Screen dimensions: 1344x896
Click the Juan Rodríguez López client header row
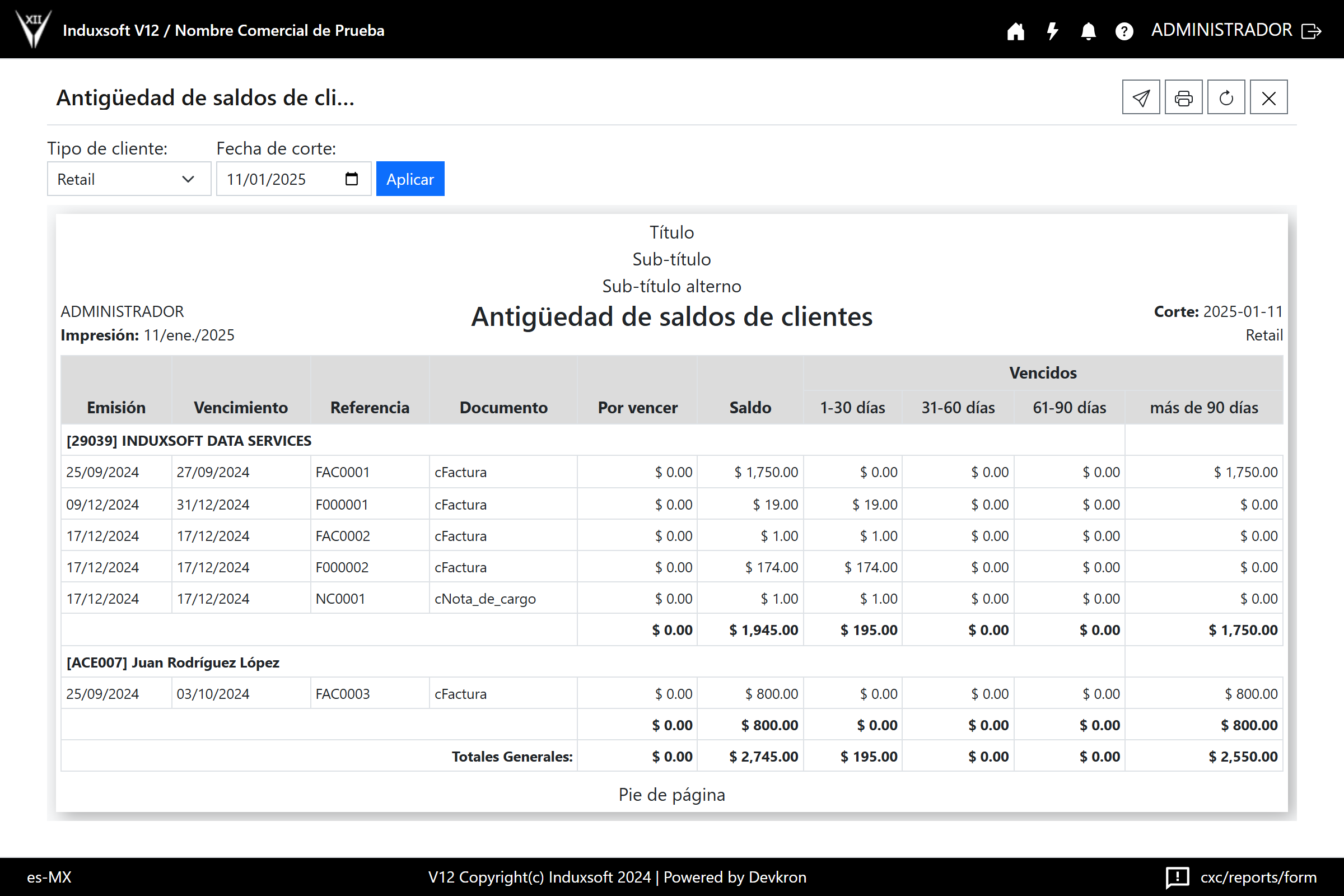172,662
